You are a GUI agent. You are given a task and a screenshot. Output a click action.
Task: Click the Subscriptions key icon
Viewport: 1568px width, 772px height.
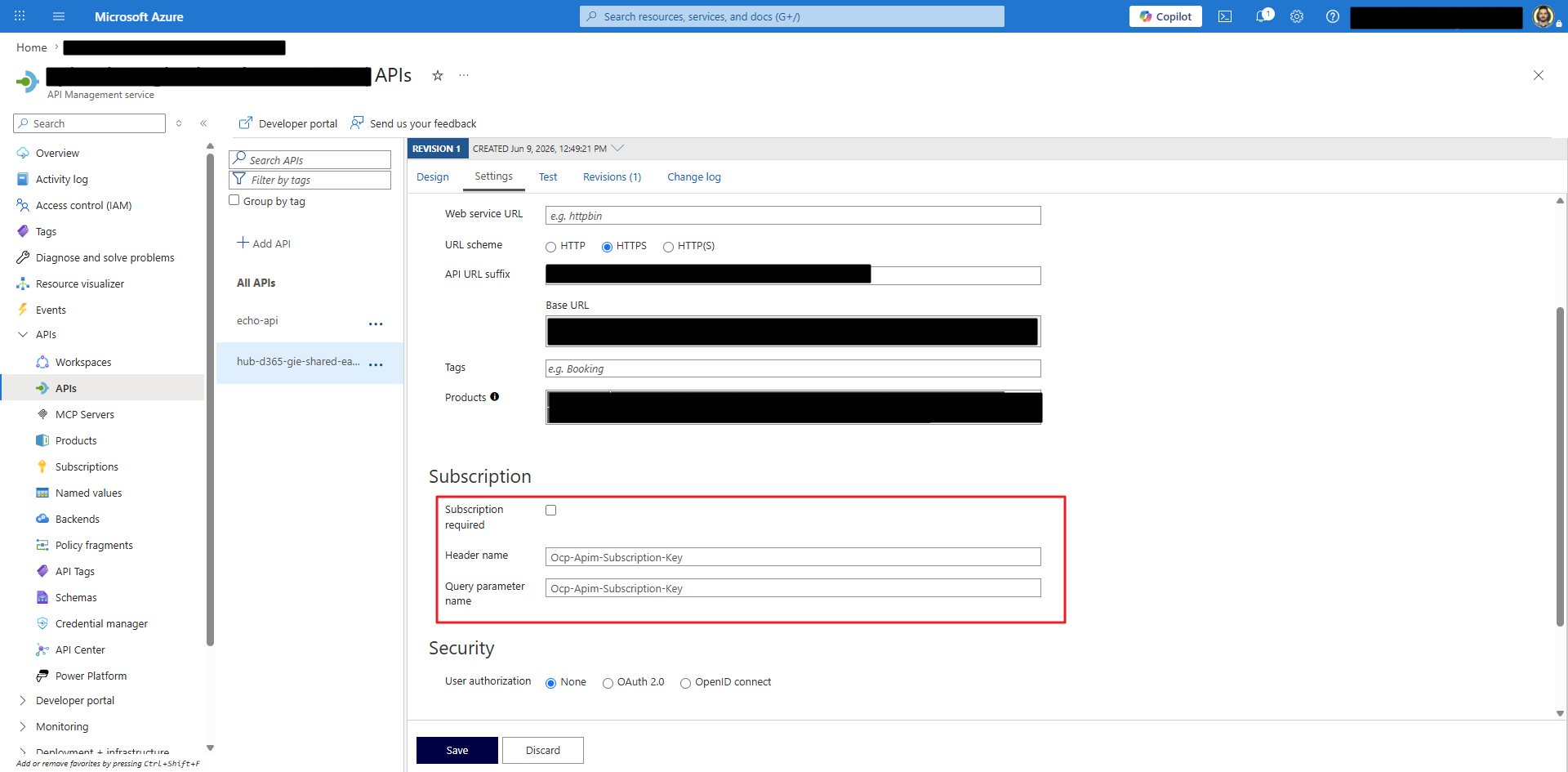42,466
